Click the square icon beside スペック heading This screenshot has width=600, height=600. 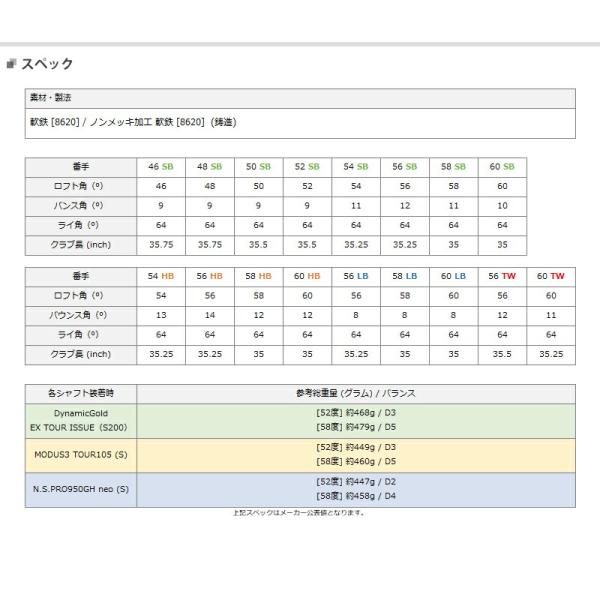11,64
